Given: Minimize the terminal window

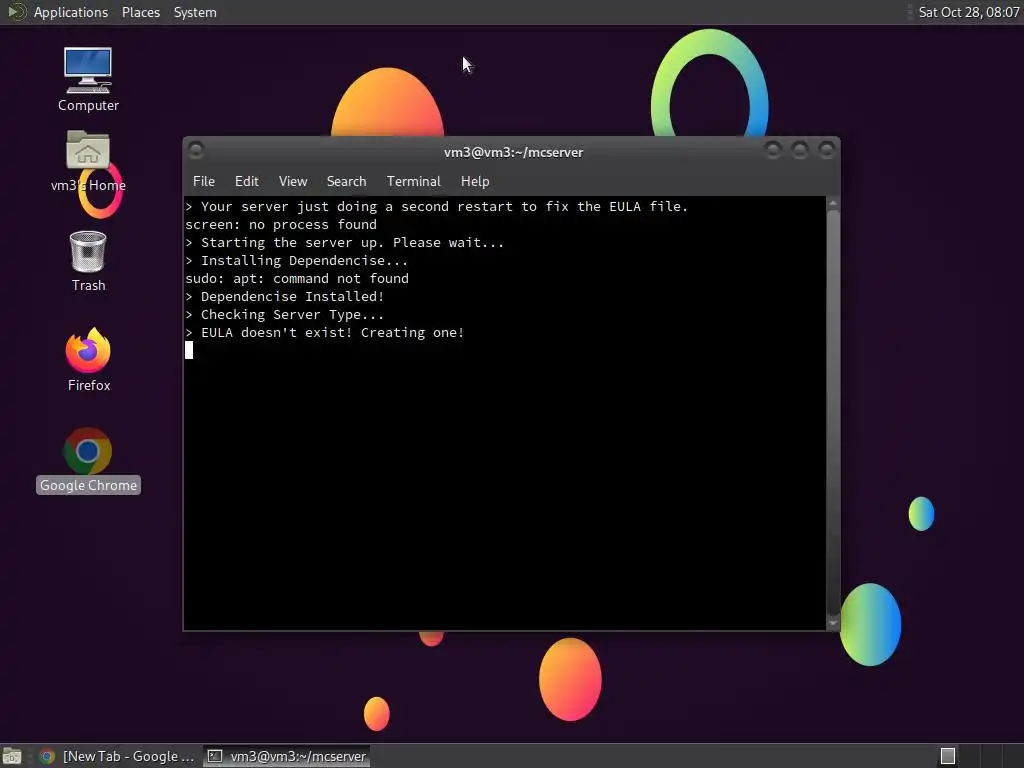Looking at the screenshot, I should click(773, 151).
